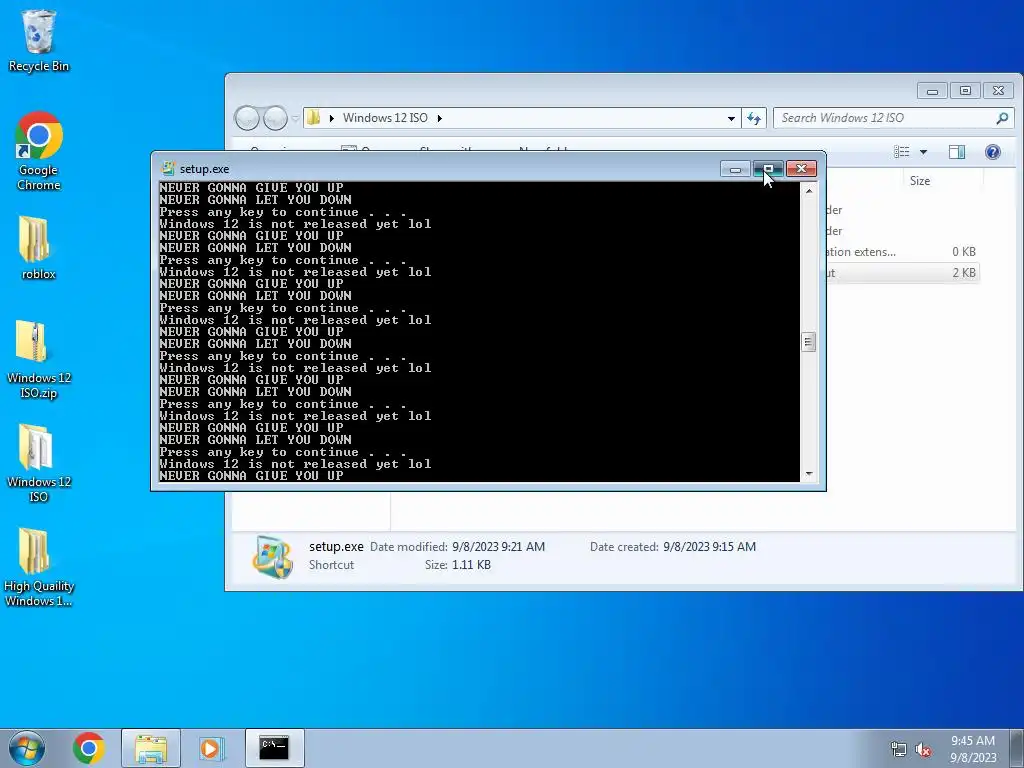
Task: Click the console scrollbar down arrow
Action: coord(808,474)
